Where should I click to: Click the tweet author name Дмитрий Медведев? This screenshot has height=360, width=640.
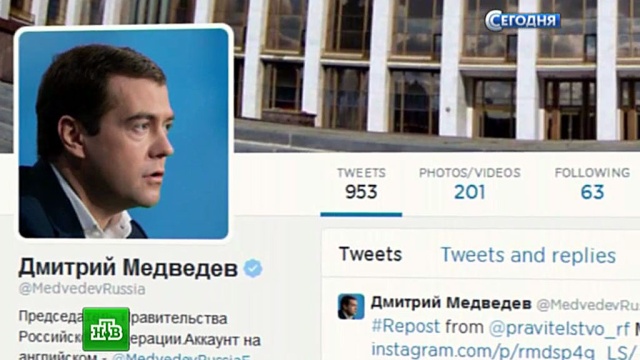[451, 303]
